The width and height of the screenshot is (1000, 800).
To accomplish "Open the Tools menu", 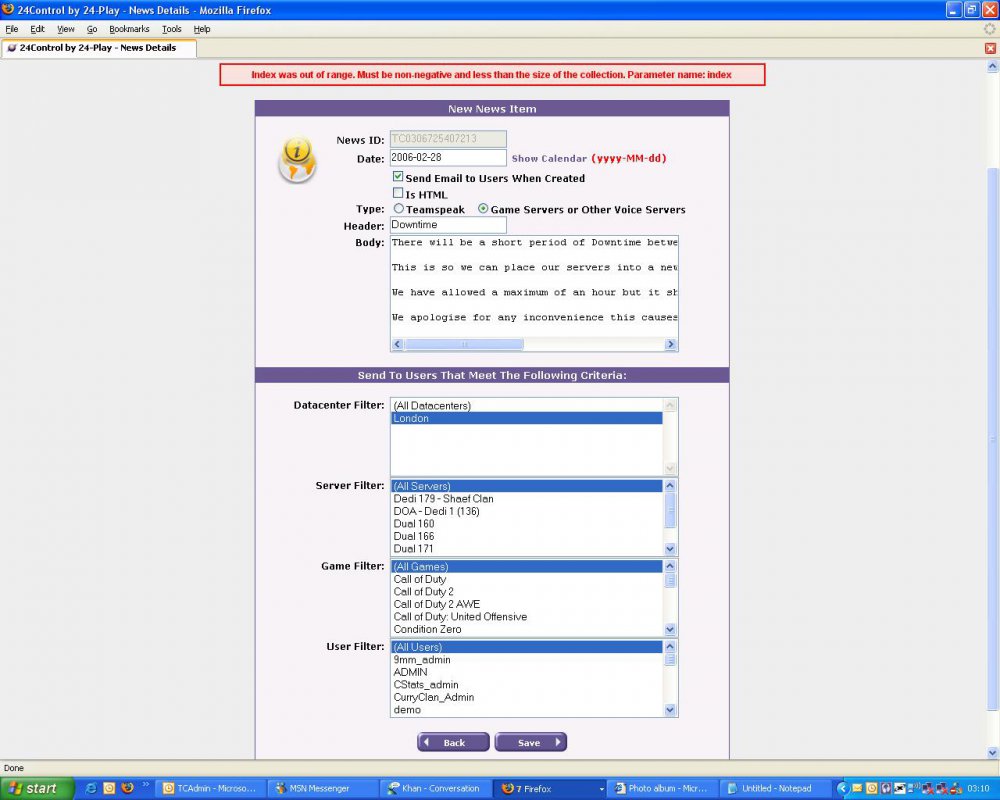I will click(x=172, y=29).
